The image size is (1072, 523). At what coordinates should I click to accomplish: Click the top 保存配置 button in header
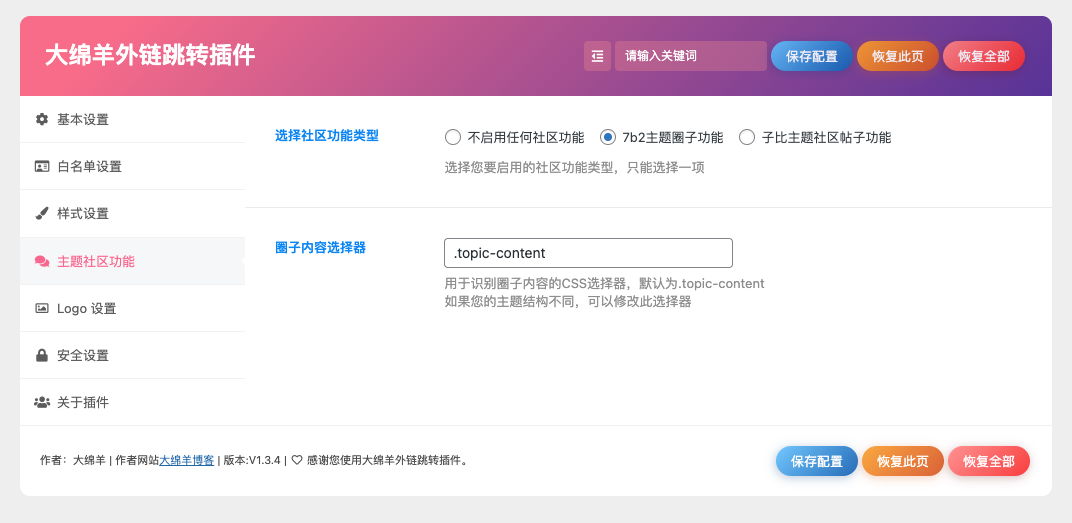(x=812, y=56)
